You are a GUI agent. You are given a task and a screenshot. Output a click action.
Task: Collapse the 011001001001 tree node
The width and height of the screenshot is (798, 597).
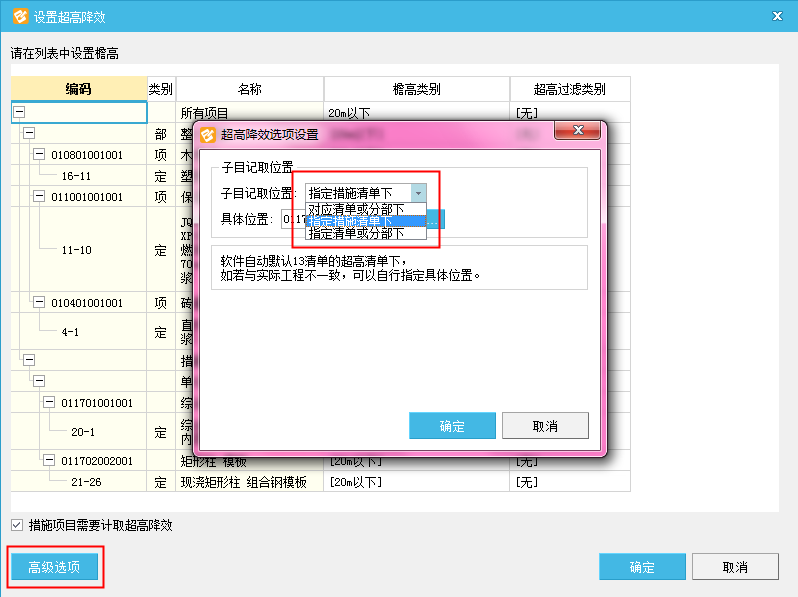coord(39,197)
